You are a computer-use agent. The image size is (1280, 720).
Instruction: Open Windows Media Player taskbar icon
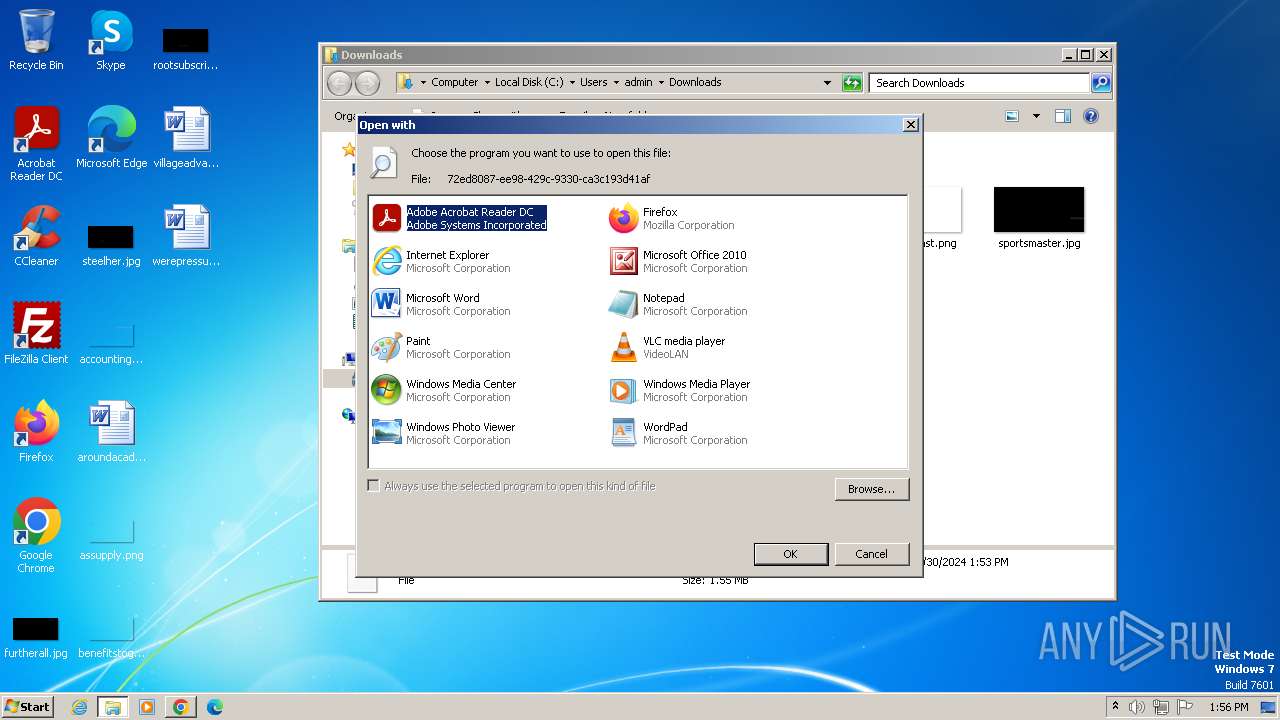tap(147, 707)
